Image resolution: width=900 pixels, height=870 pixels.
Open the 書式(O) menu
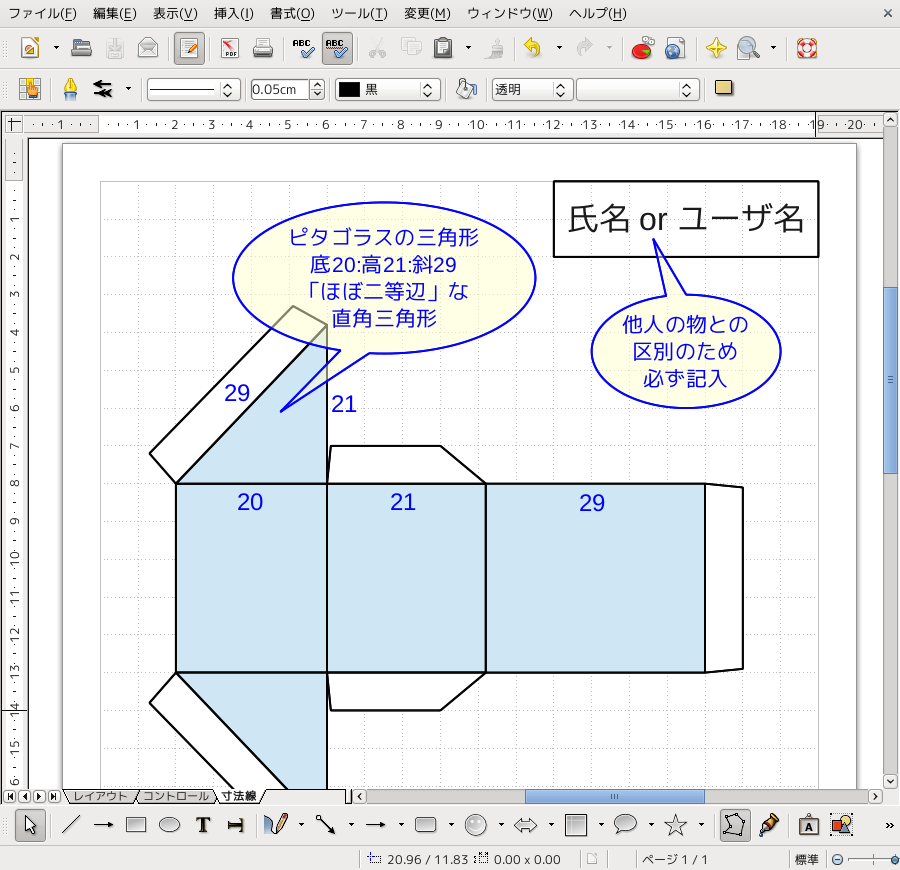coord(292,14)
